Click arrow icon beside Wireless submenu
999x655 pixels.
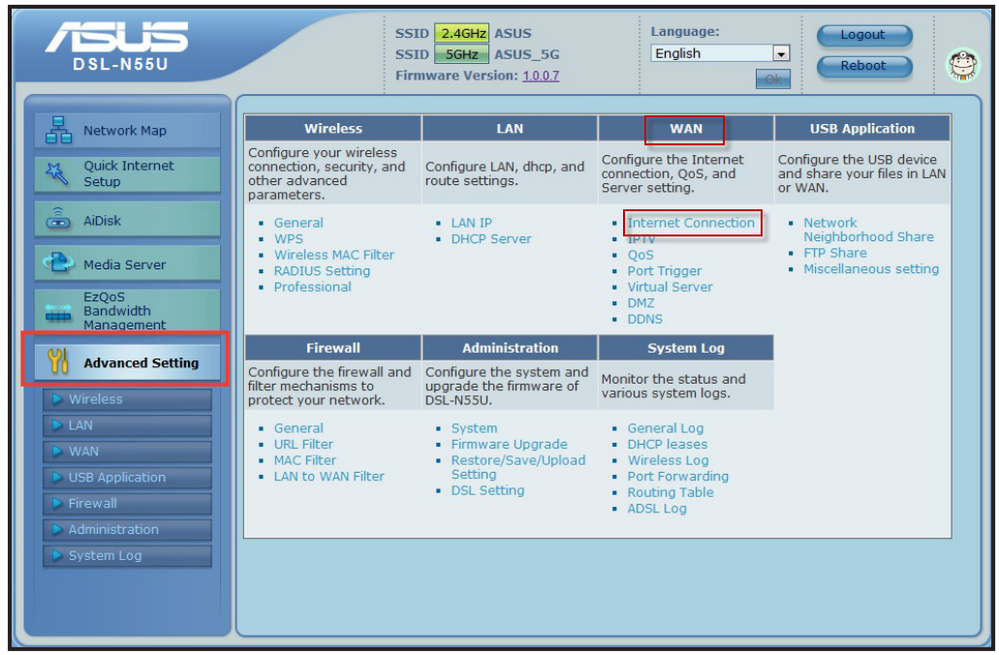coord(57,399)
